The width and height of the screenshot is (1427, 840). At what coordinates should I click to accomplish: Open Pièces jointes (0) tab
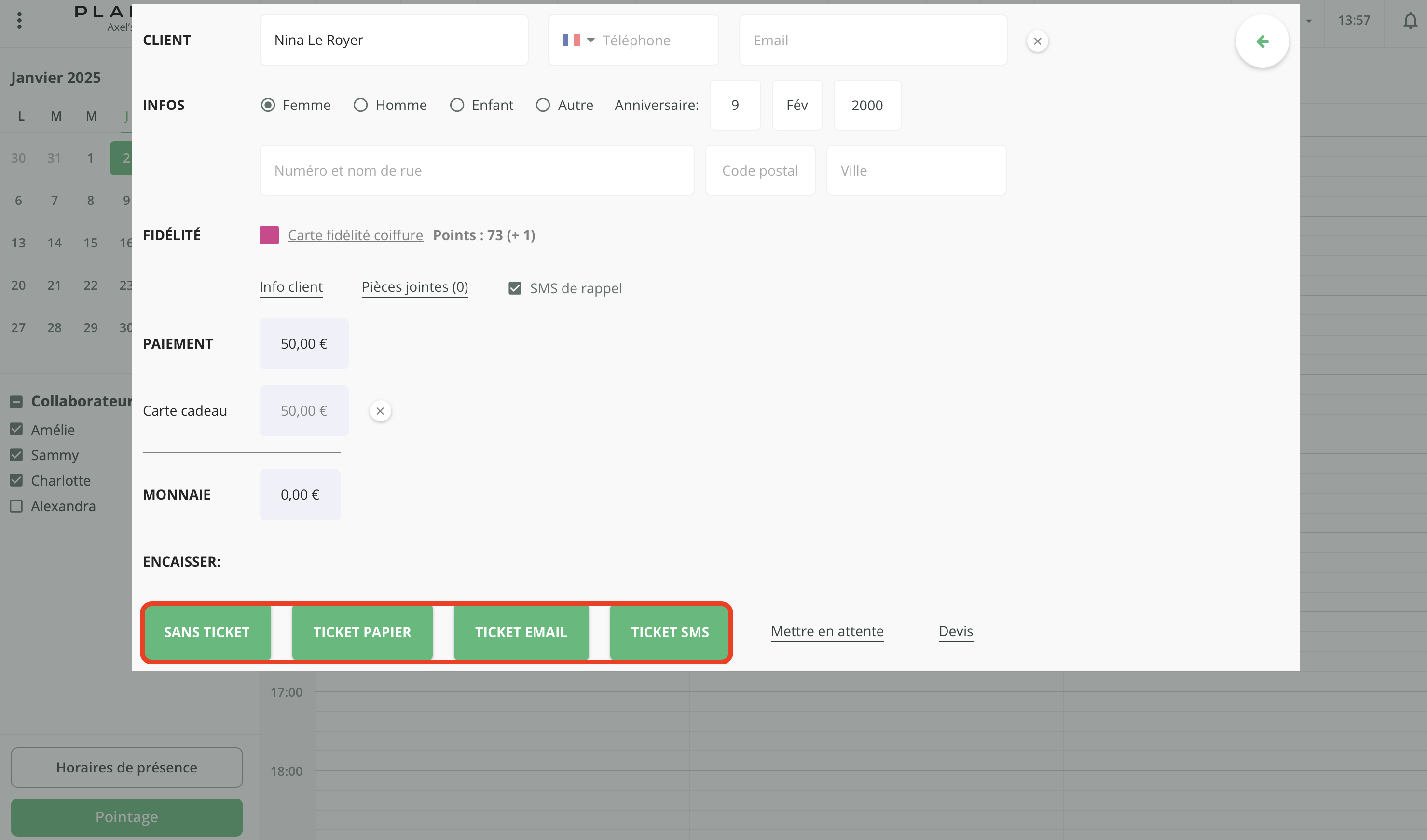(x=414, y=287)
